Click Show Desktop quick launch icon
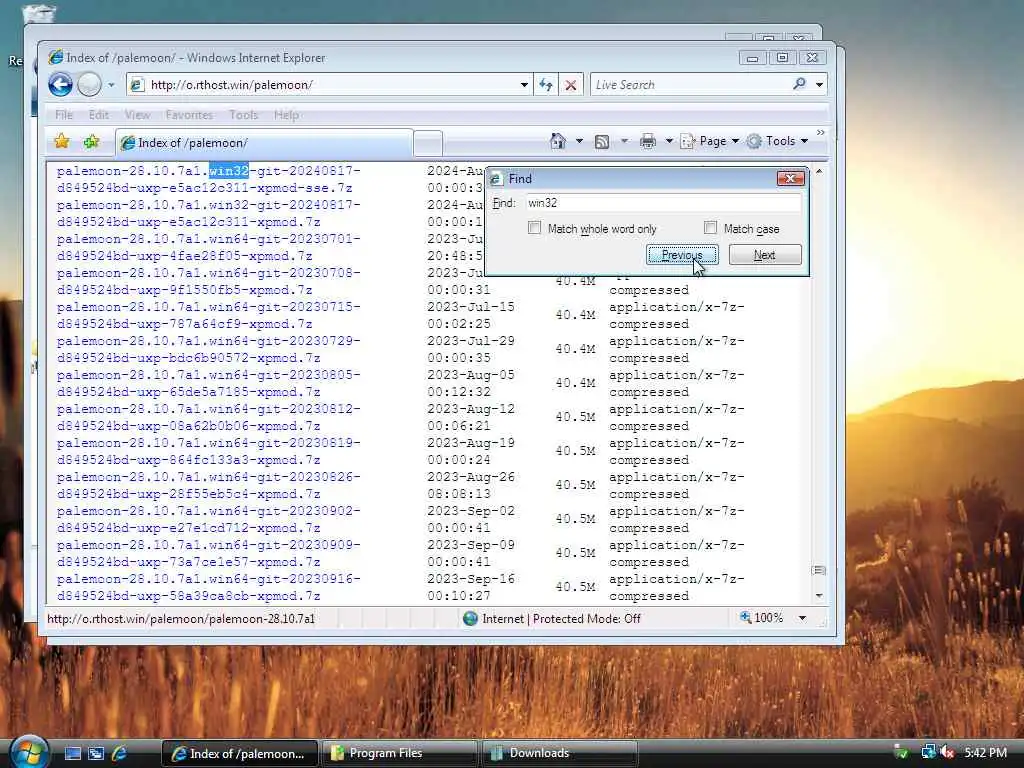The image size is (1024, 768). pyautogui.click(x=72, y=753)
